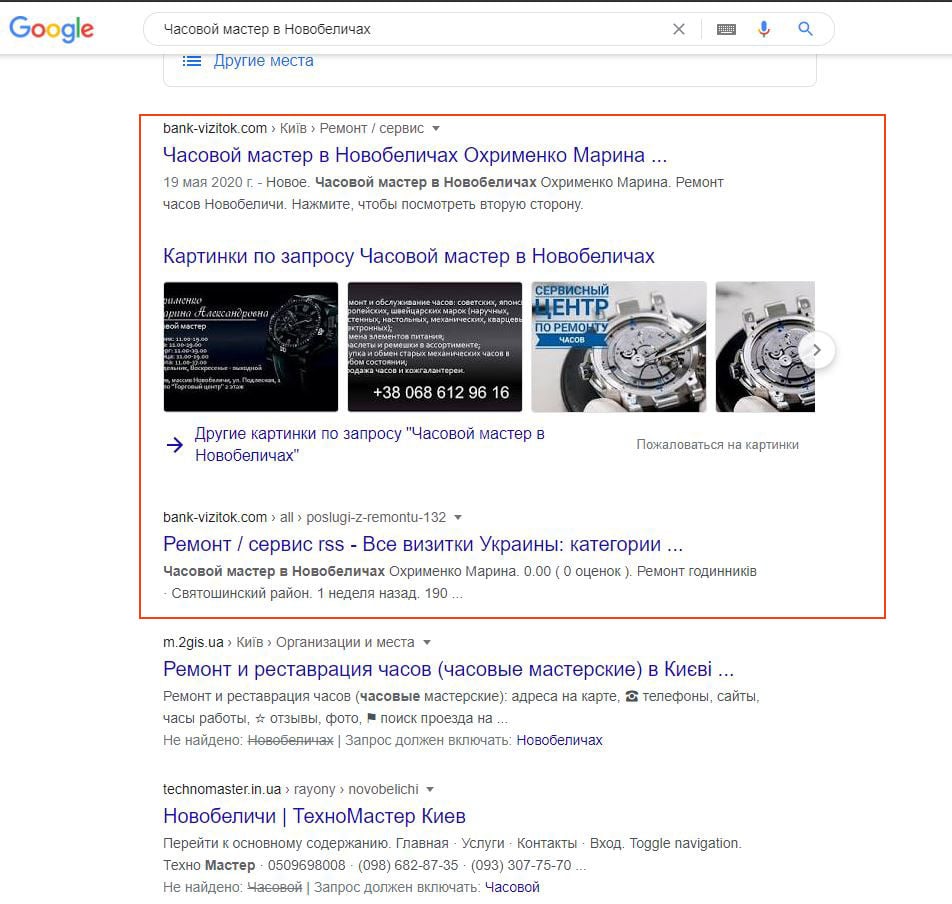
Task: Clear the search query with X icon
Action: 679,29
